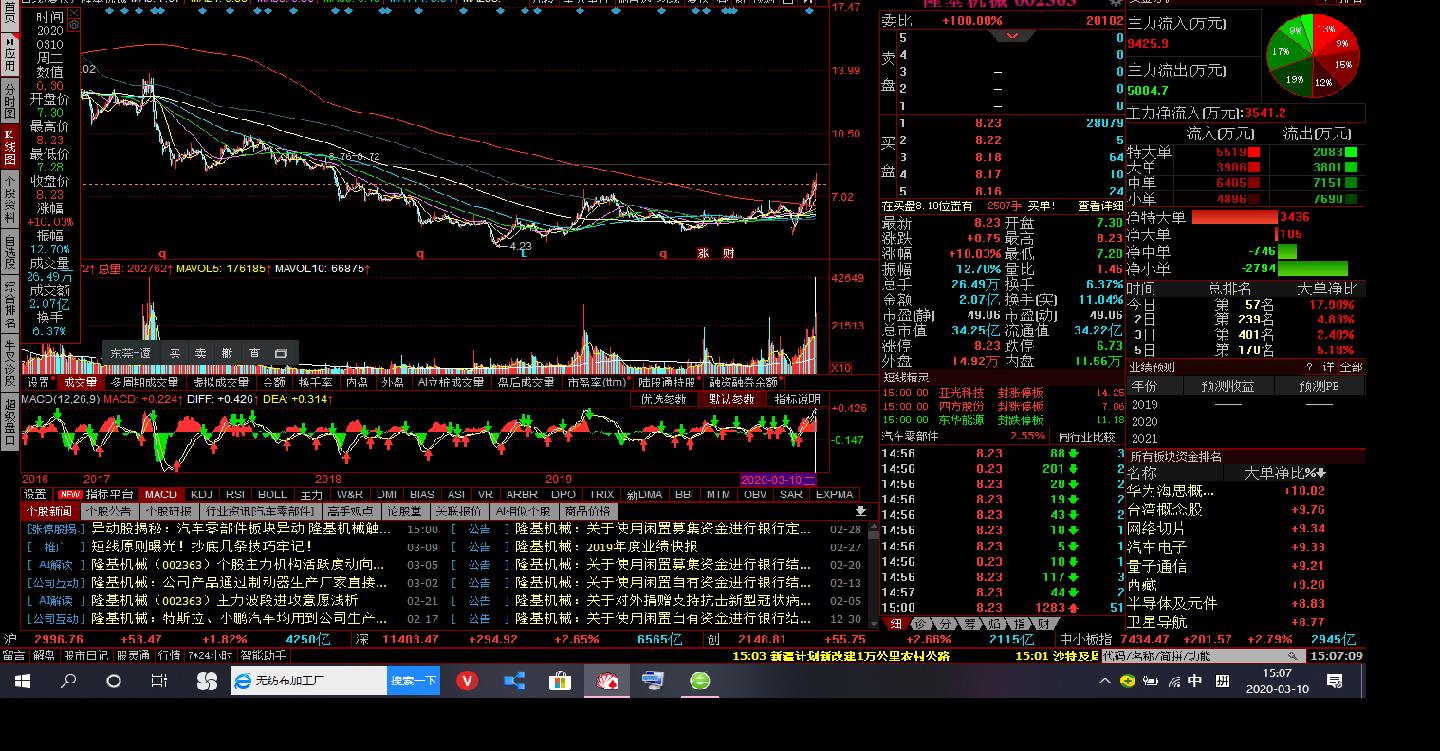The width and height of the screenshot is (1440, 751).
Task: Click the floating toolbar window icon
Action: [281, 353]
